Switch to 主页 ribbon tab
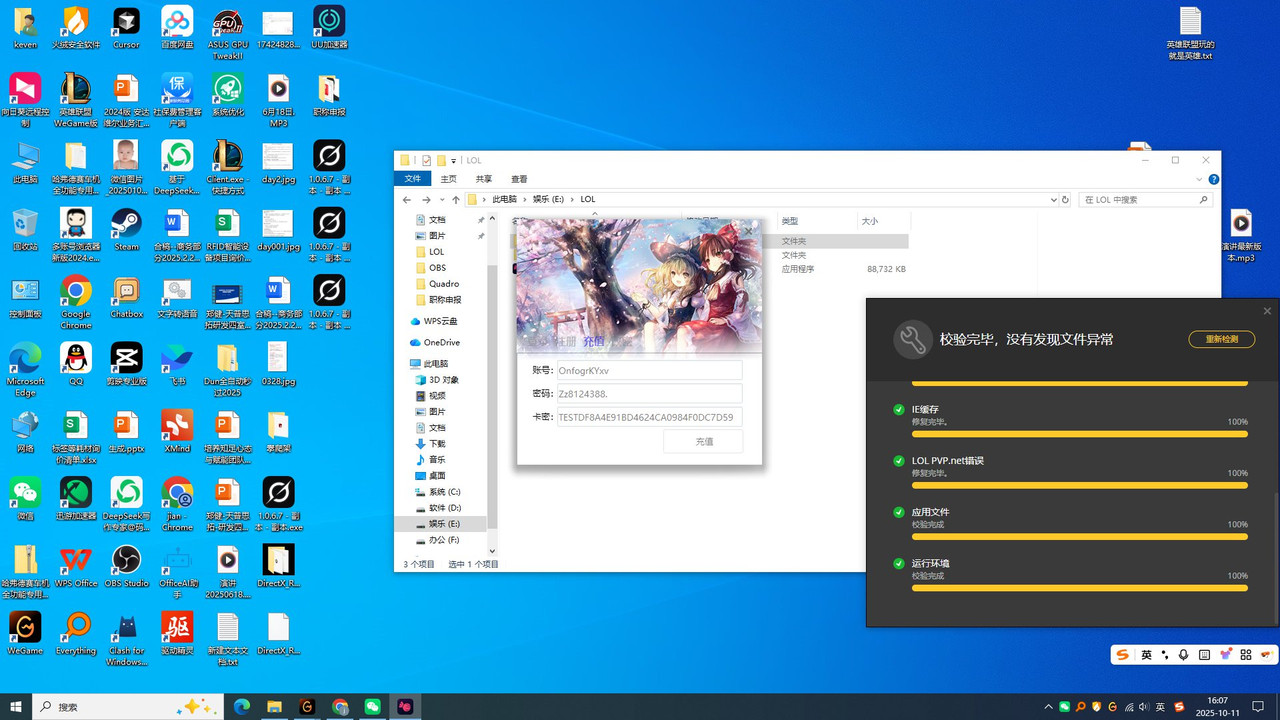This screenshot has width=1280, height=720. tap(448, 179)
